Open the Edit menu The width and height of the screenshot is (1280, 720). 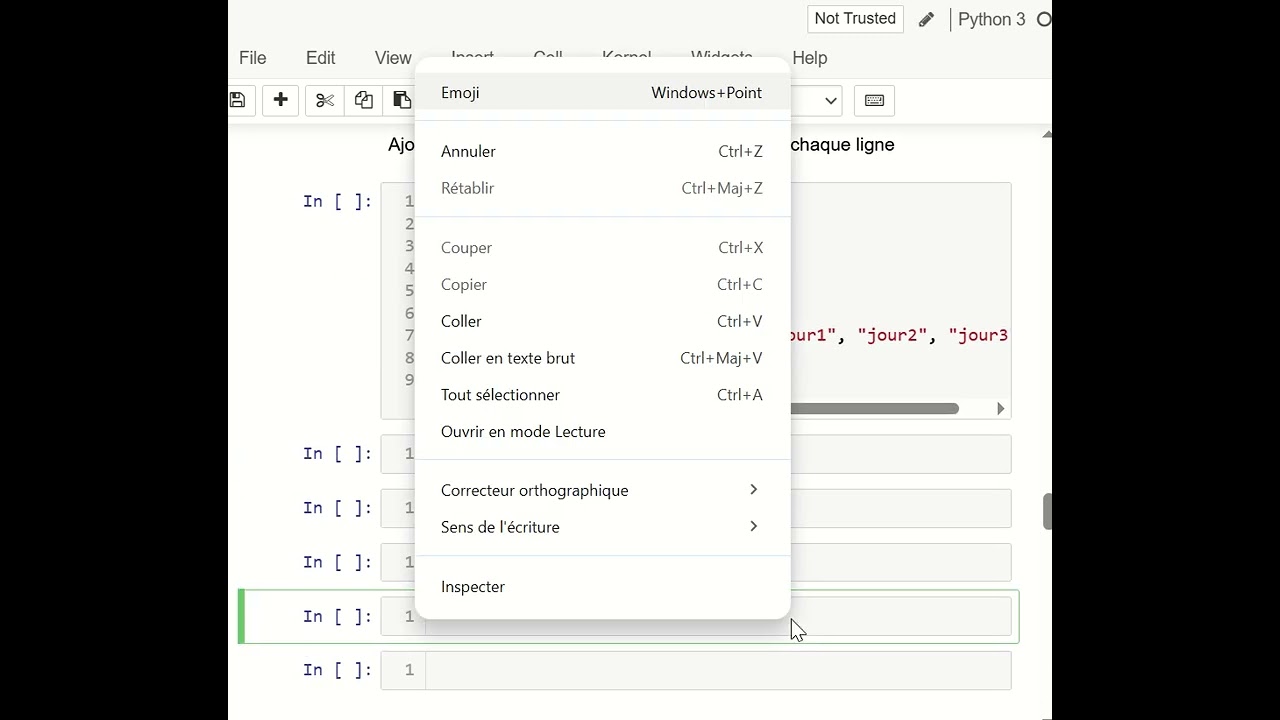tap(321, 58)
